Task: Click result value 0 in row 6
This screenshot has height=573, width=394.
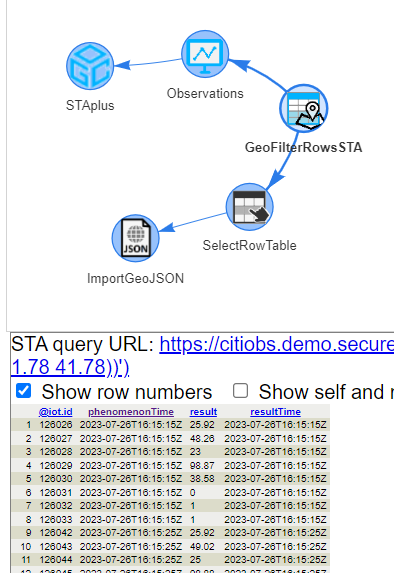Action: 193,493
